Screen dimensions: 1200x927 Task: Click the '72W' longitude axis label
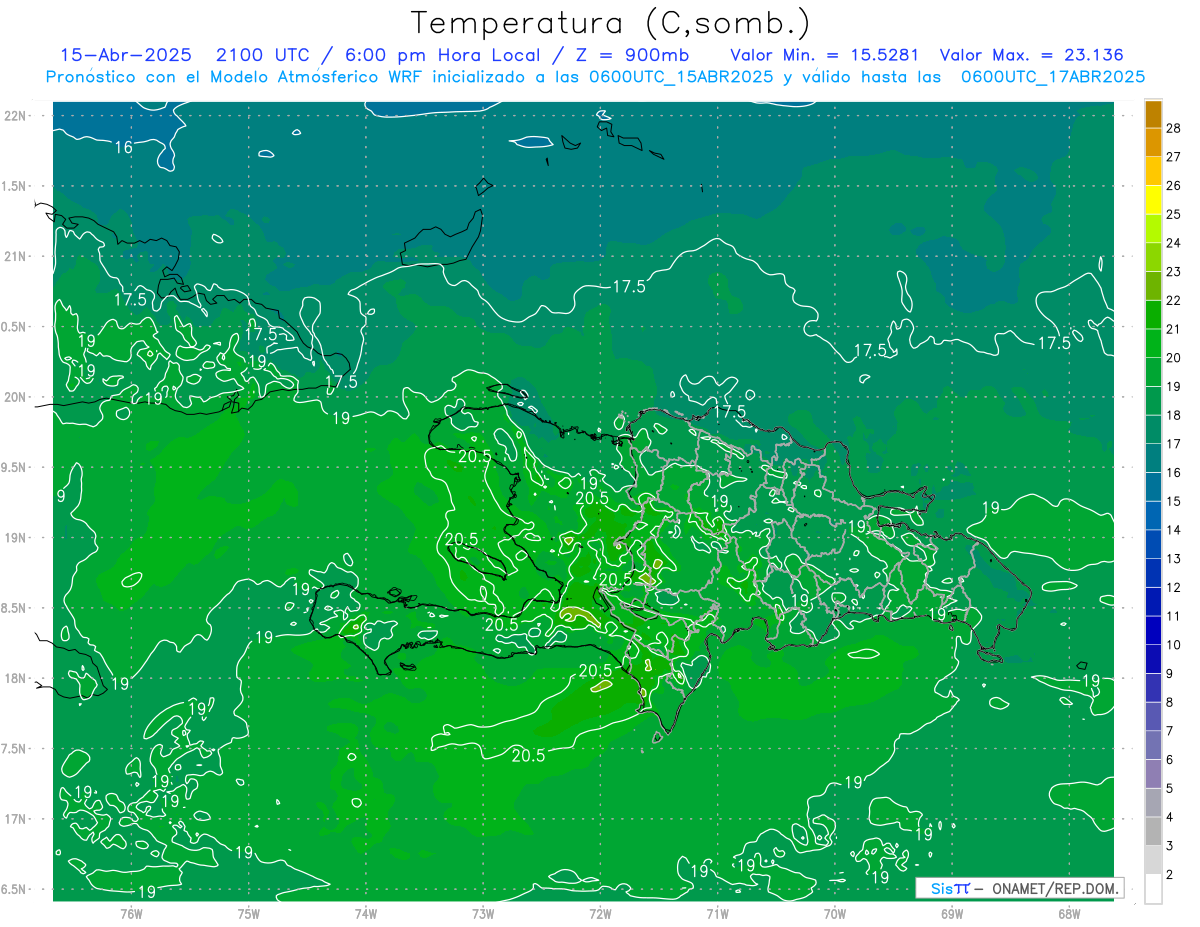pos(600,913)
